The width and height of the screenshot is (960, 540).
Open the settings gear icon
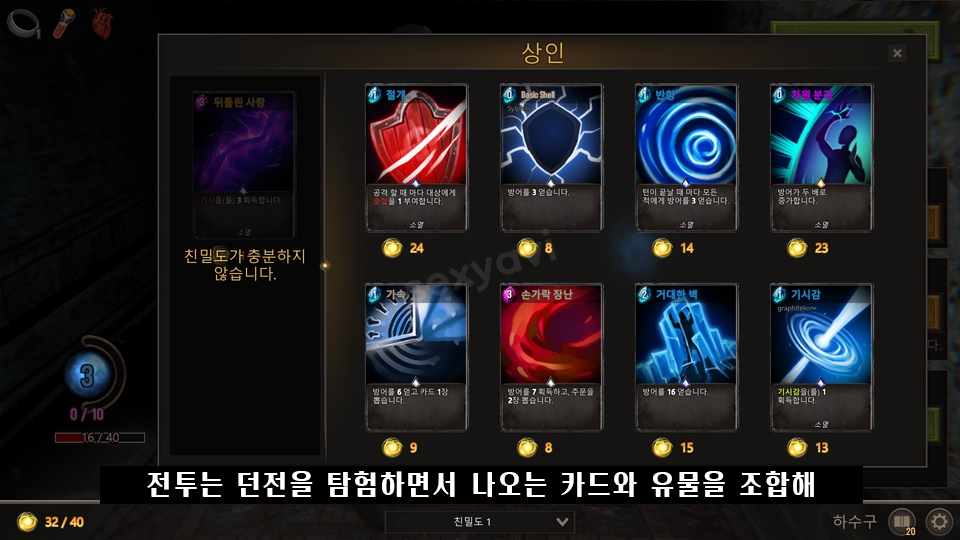click(939, 522)
